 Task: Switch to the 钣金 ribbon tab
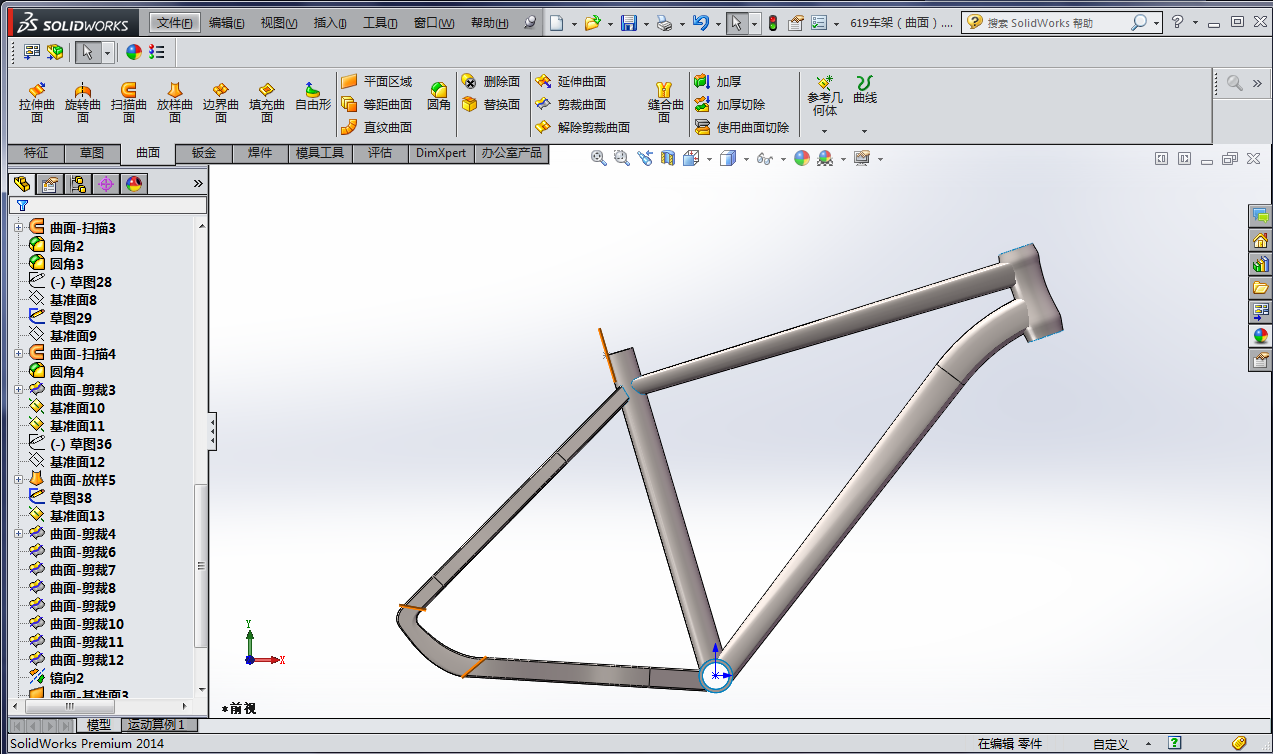pyautogui.click(x=204, y=153)
